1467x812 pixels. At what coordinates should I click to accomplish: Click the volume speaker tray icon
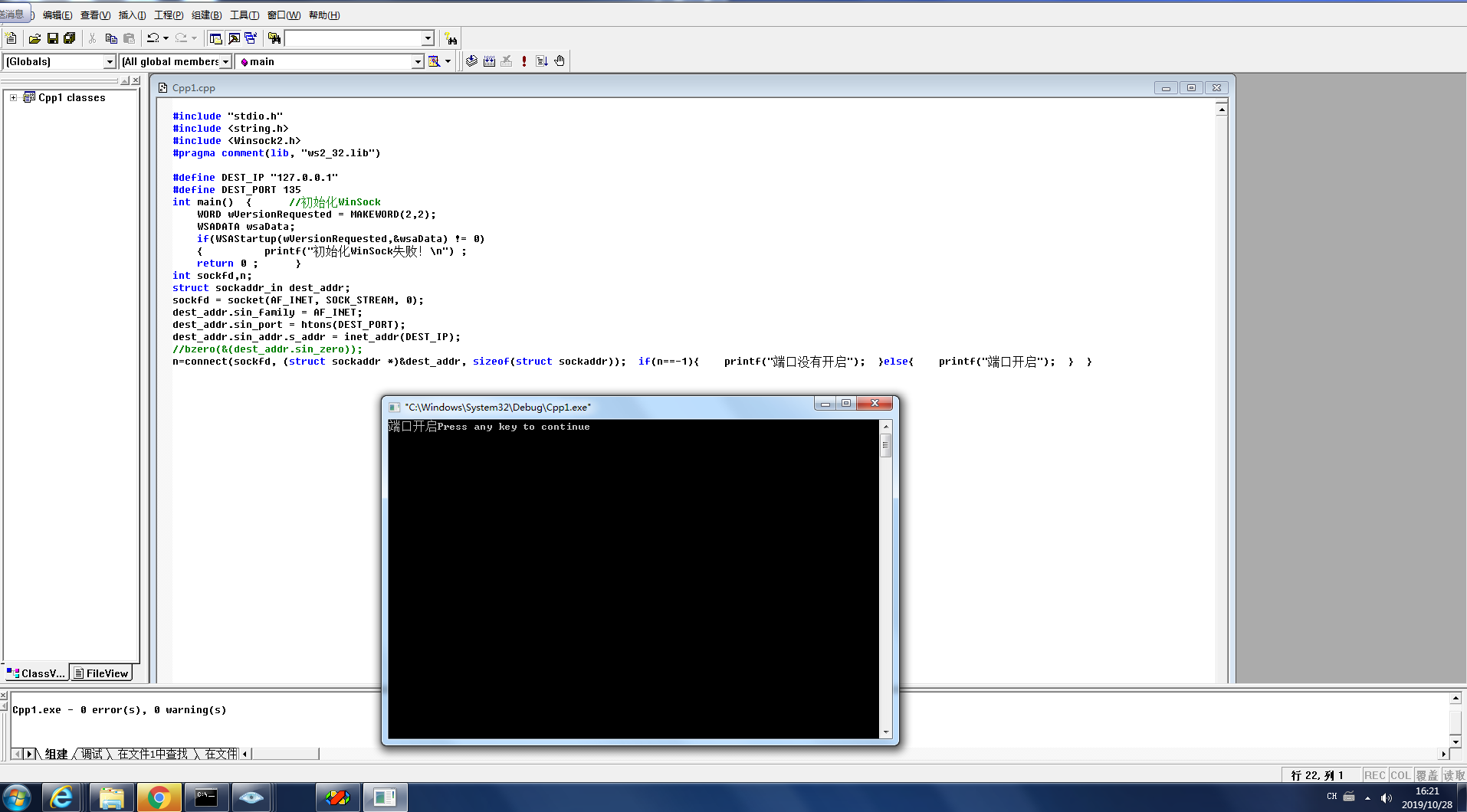[1386, 797]
